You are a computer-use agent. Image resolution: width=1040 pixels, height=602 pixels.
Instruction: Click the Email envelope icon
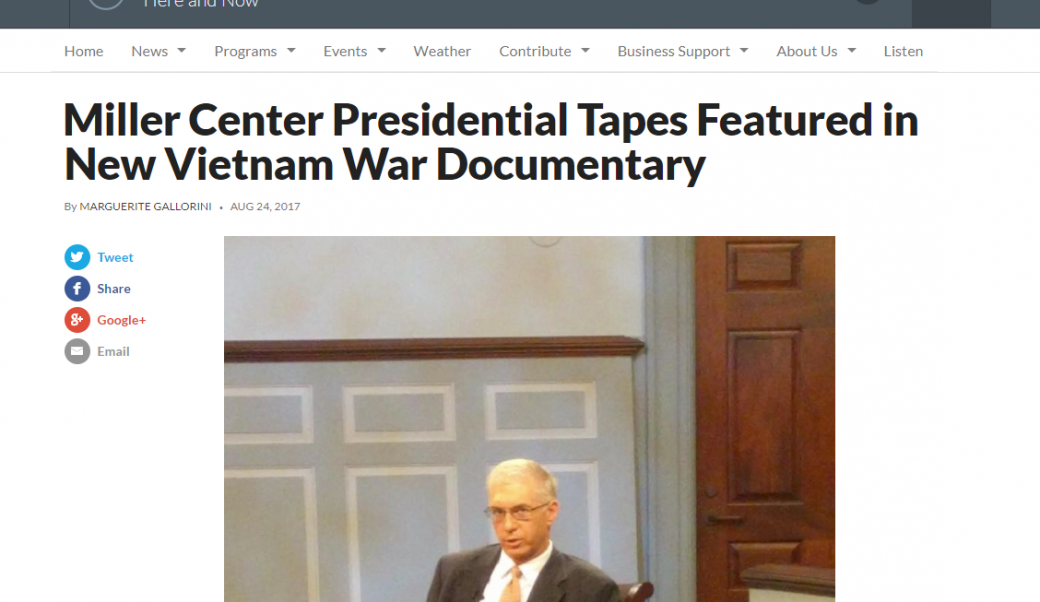[77, 351]
